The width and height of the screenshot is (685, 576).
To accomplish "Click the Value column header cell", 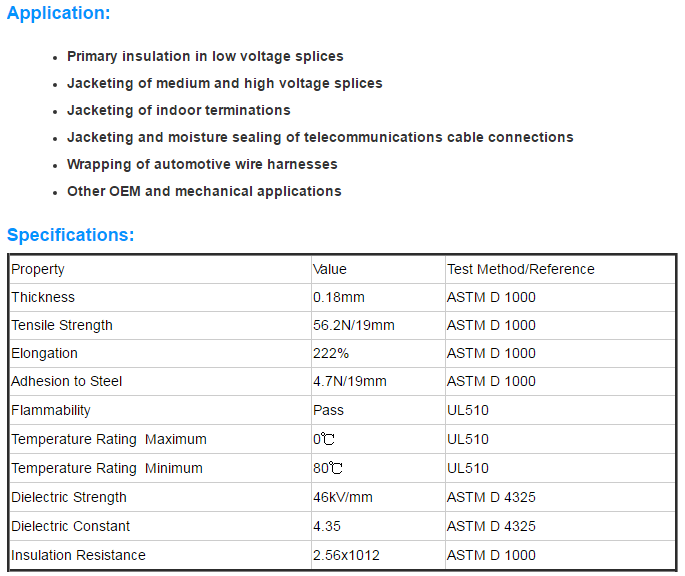I will tap(378, 269).
